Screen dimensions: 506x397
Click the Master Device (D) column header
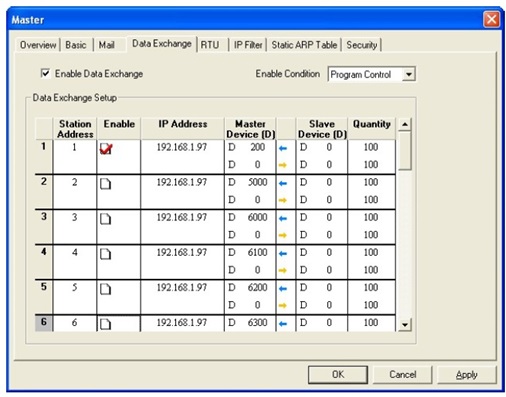pos(250,129)
